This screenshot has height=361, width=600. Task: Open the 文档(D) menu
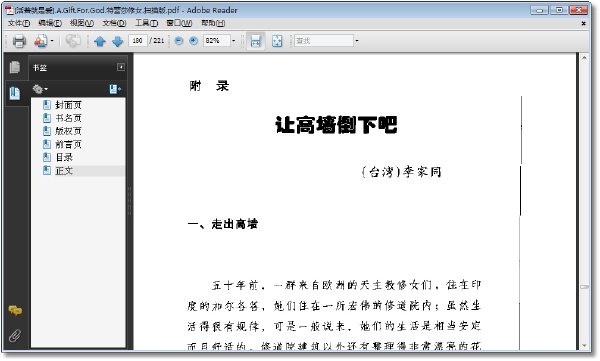pyautogui.click(x=114, y=23)
